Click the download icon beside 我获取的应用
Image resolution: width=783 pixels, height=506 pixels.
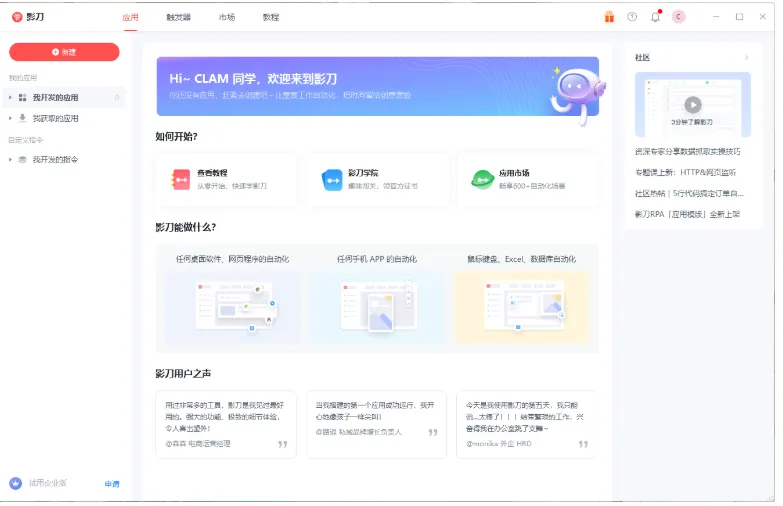tap(22, 118)
